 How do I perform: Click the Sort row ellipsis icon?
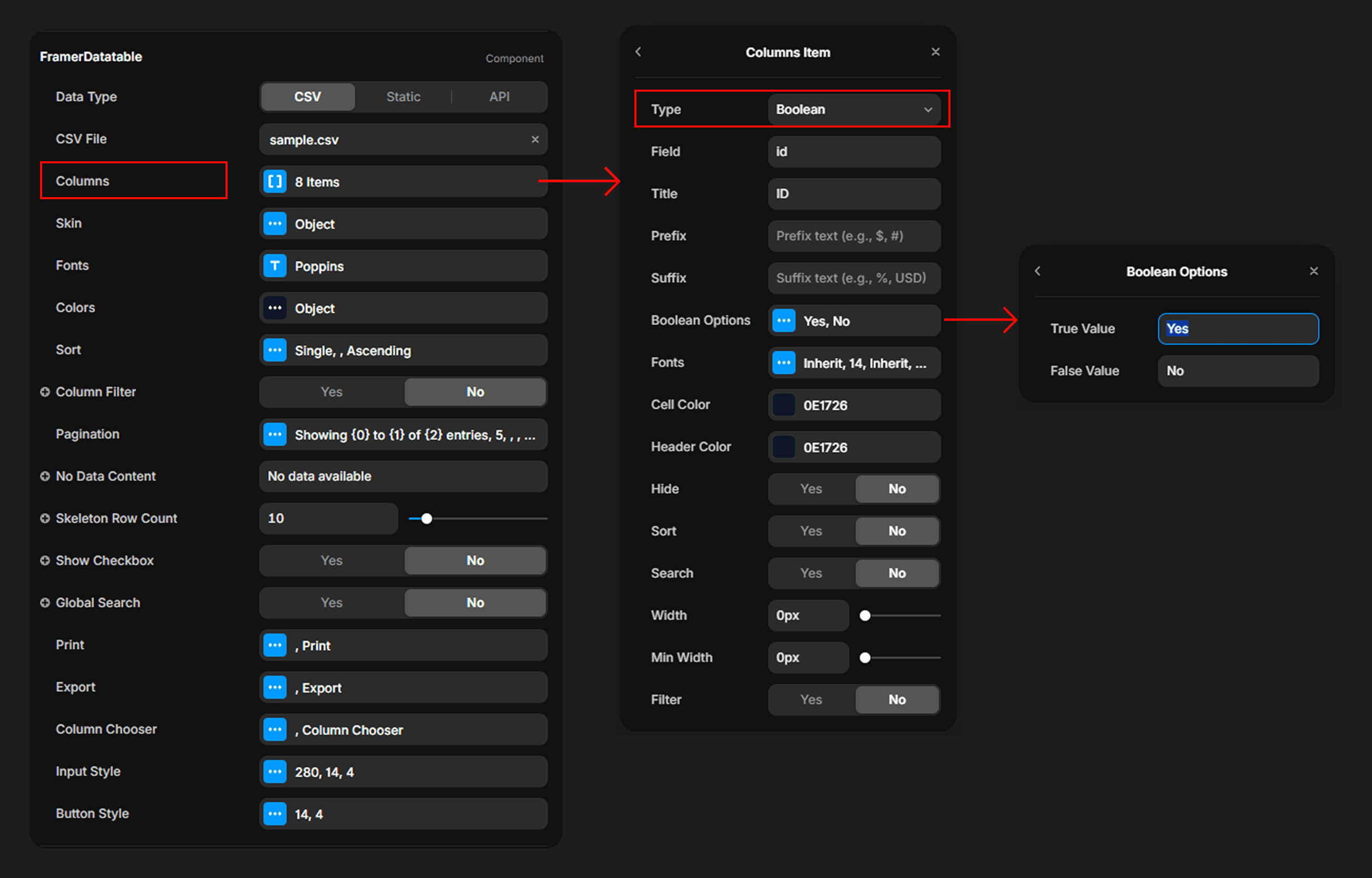275,350
